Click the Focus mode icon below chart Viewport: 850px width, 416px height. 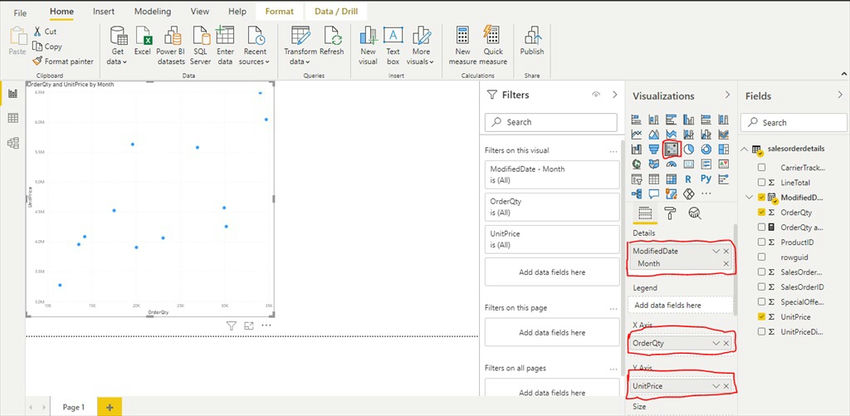pyautogui.click(x=249, y=326)
